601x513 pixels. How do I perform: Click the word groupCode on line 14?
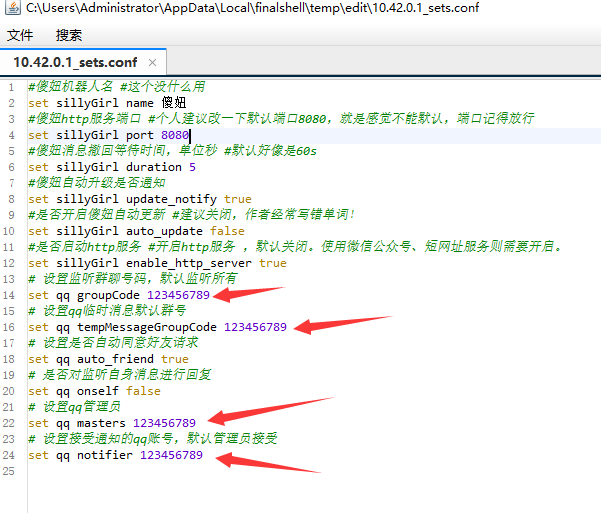click(x=108, y=295)
